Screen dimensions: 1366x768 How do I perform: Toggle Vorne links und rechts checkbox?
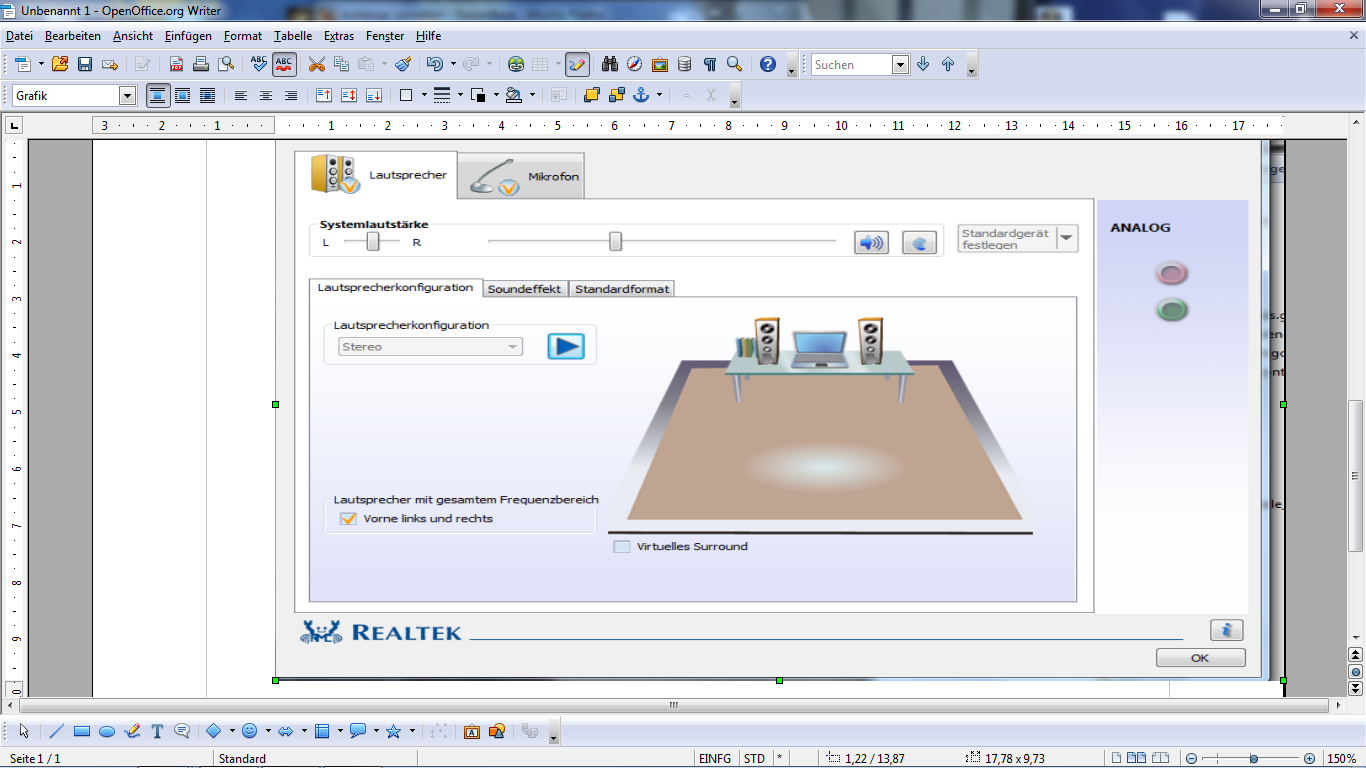point(348,519)
